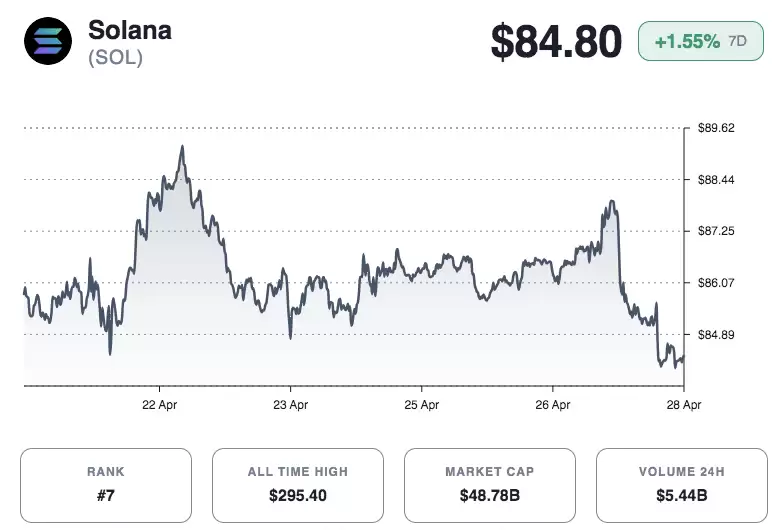Click the $87.25 price axis label

pyautogui.click(x=715, y=231)
